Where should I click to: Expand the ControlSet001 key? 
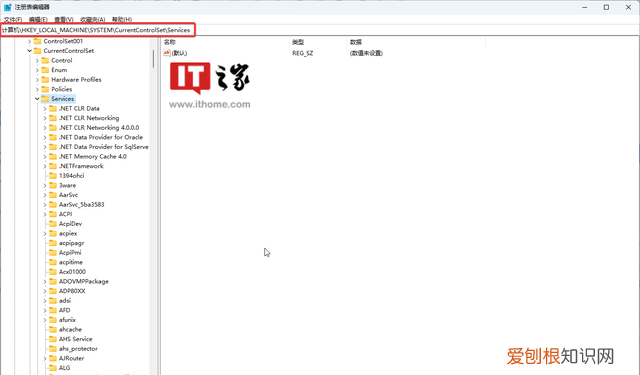tap(29, 41)
